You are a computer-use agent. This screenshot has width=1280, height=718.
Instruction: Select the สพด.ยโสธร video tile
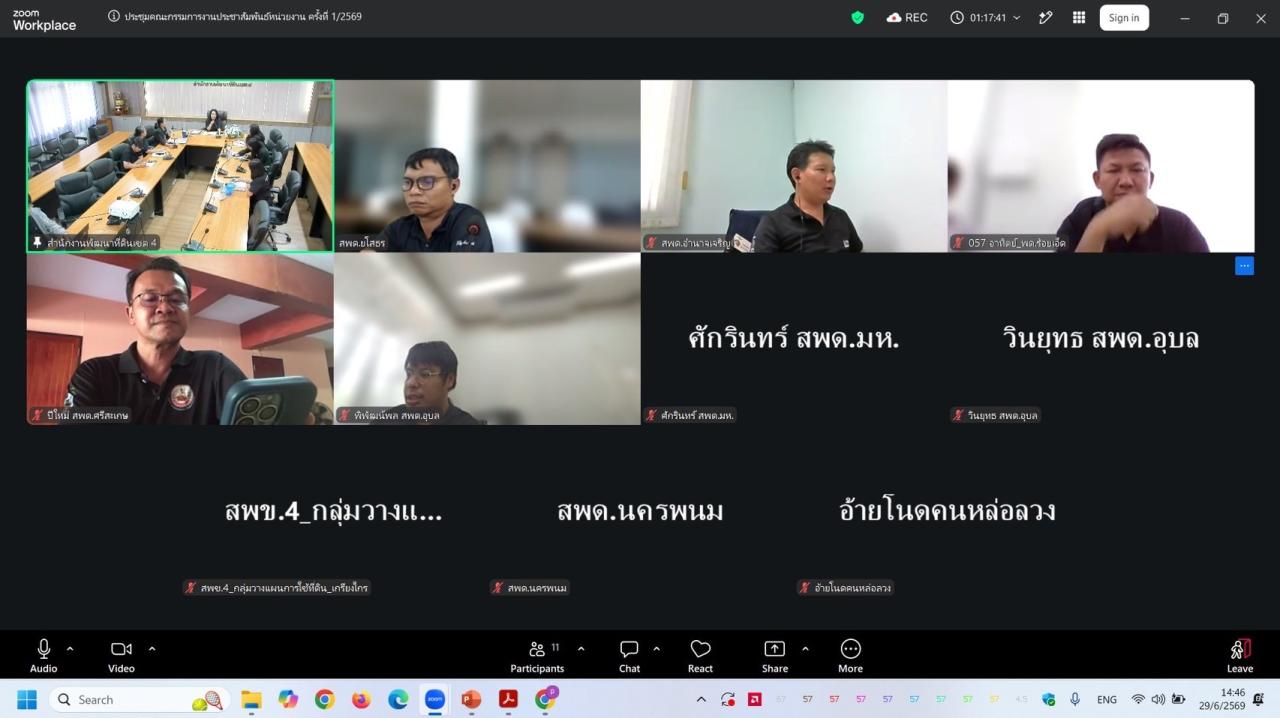coord(487,166)
